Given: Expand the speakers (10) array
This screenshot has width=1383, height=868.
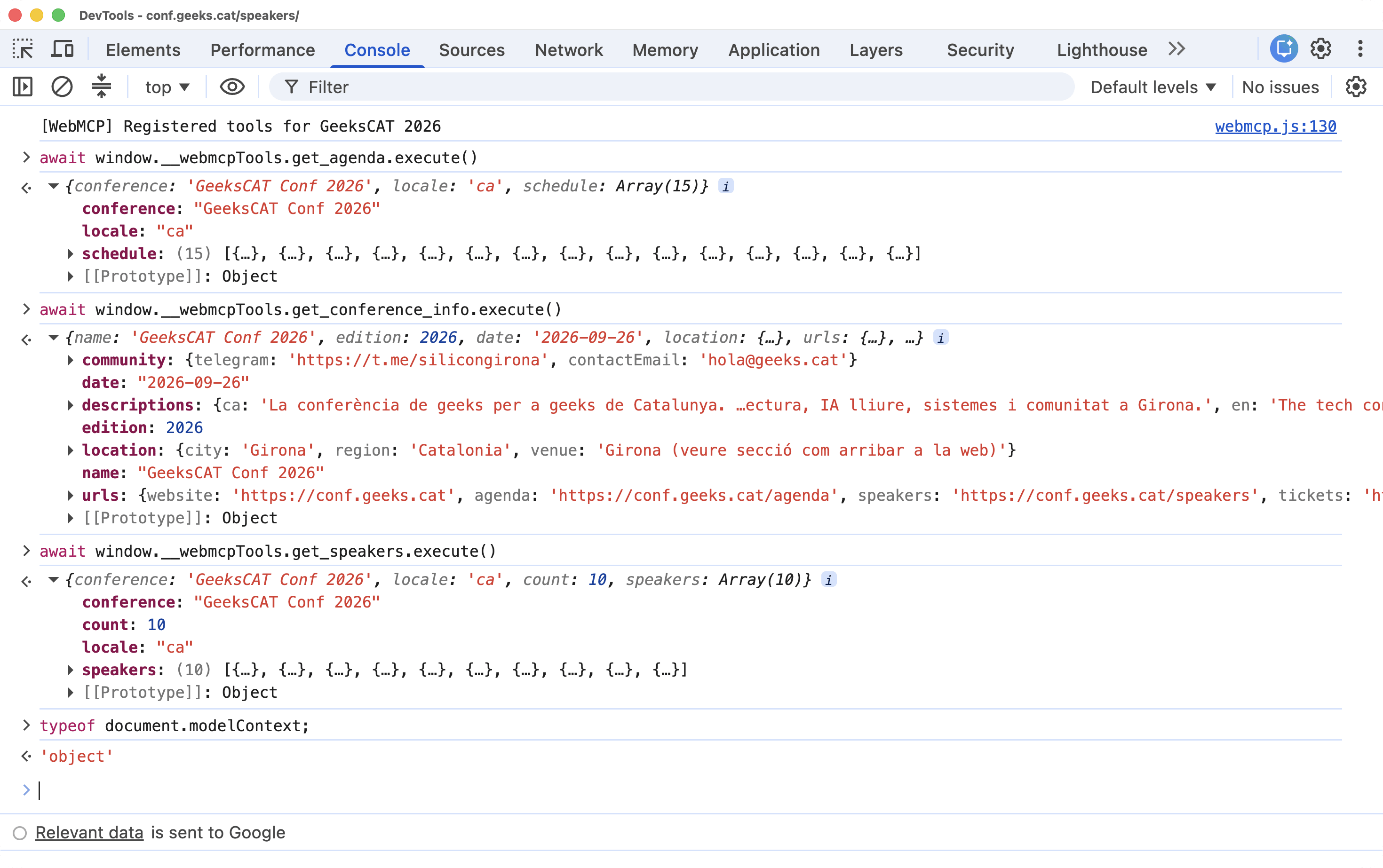Looking at the screenshot, I should tap(70, 670).
